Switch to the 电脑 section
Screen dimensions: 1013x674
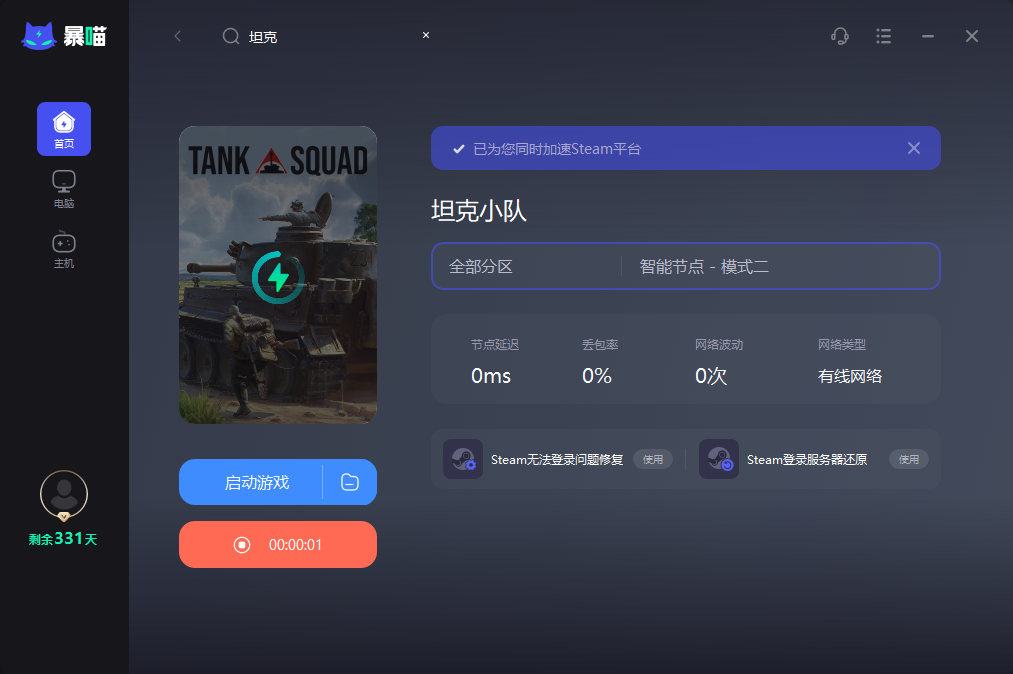click(64, 189)
